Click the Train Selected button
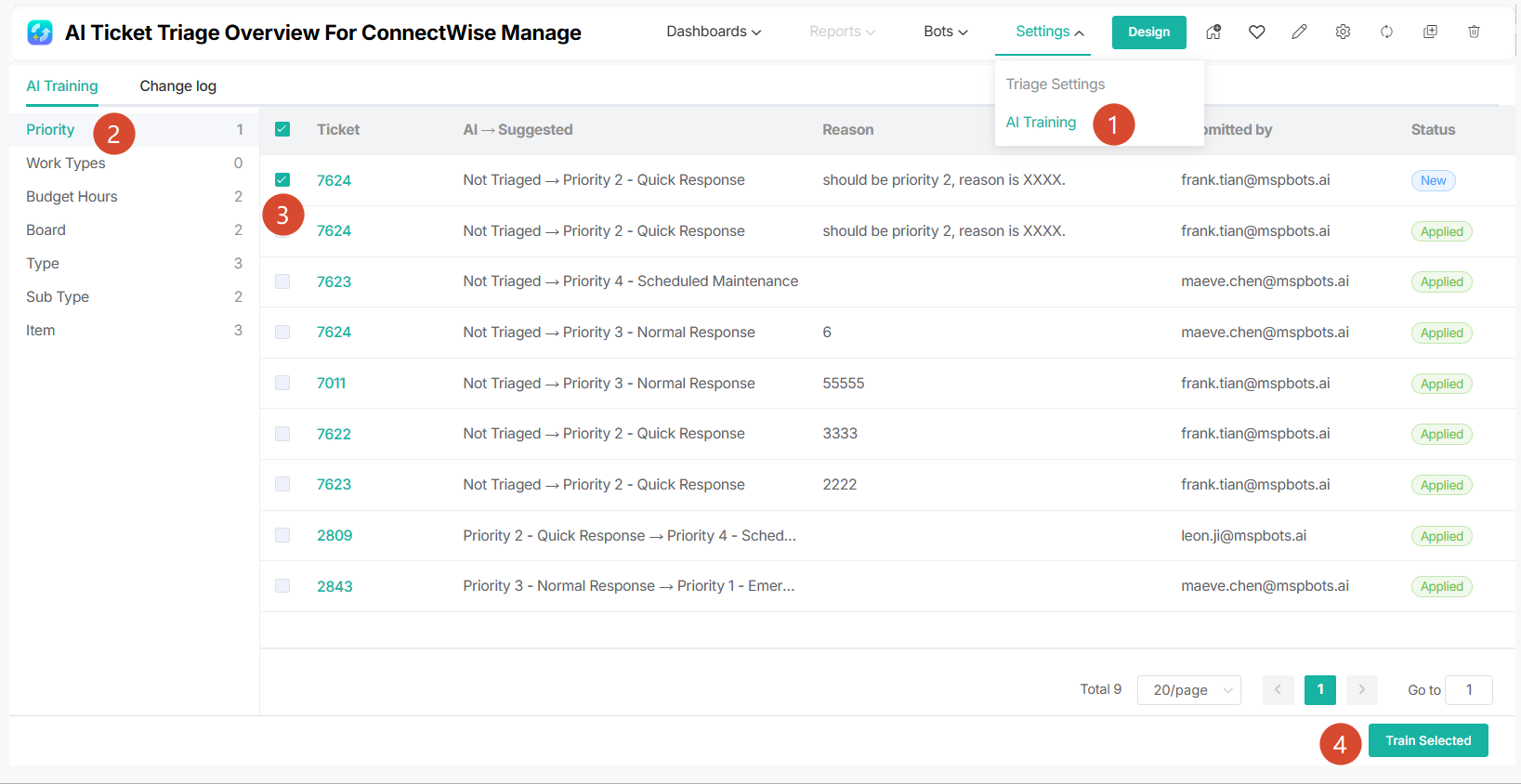Viewport: 1521px width, 784px height. (1428, 740)
